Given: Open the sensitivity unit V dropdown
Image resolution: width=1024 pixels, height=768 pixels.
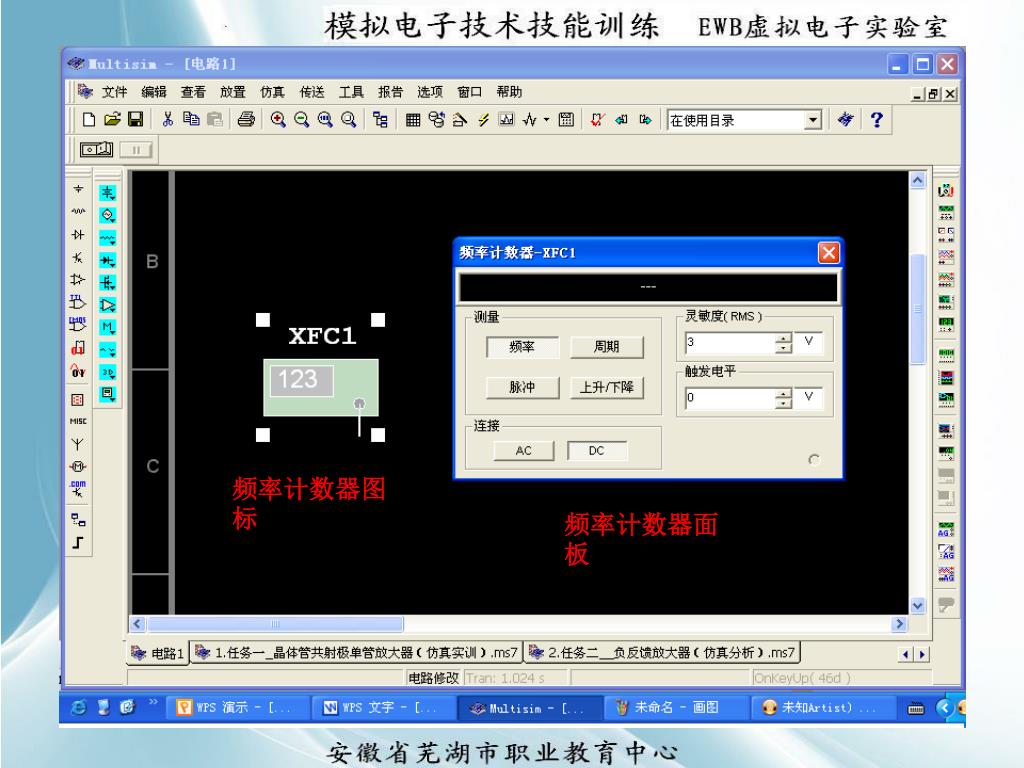Looking at the screenshot, I should tap(808, 342).
